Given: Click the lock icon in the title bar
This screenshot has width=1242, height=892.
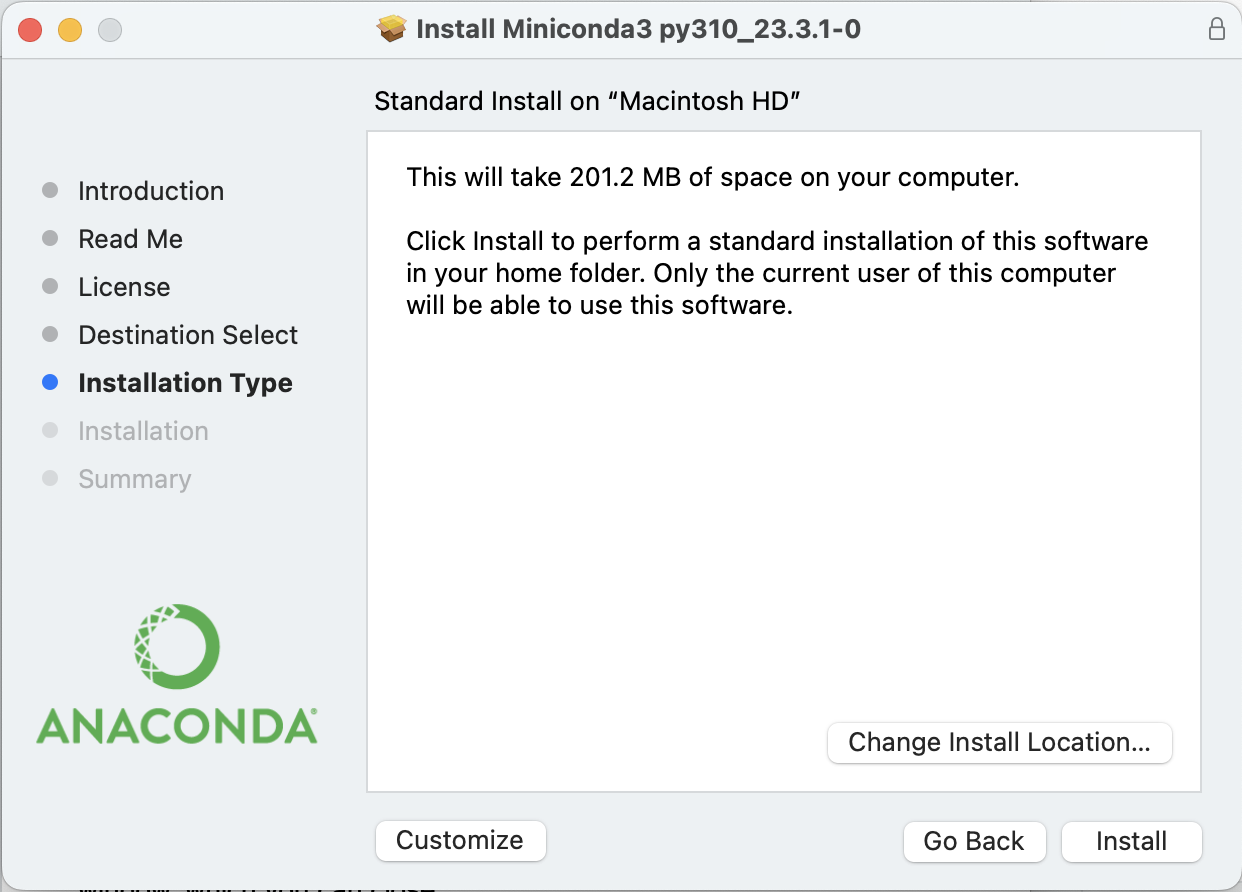Looking at the screenshot, I should pyautogui.click(x=1217, y=29).
